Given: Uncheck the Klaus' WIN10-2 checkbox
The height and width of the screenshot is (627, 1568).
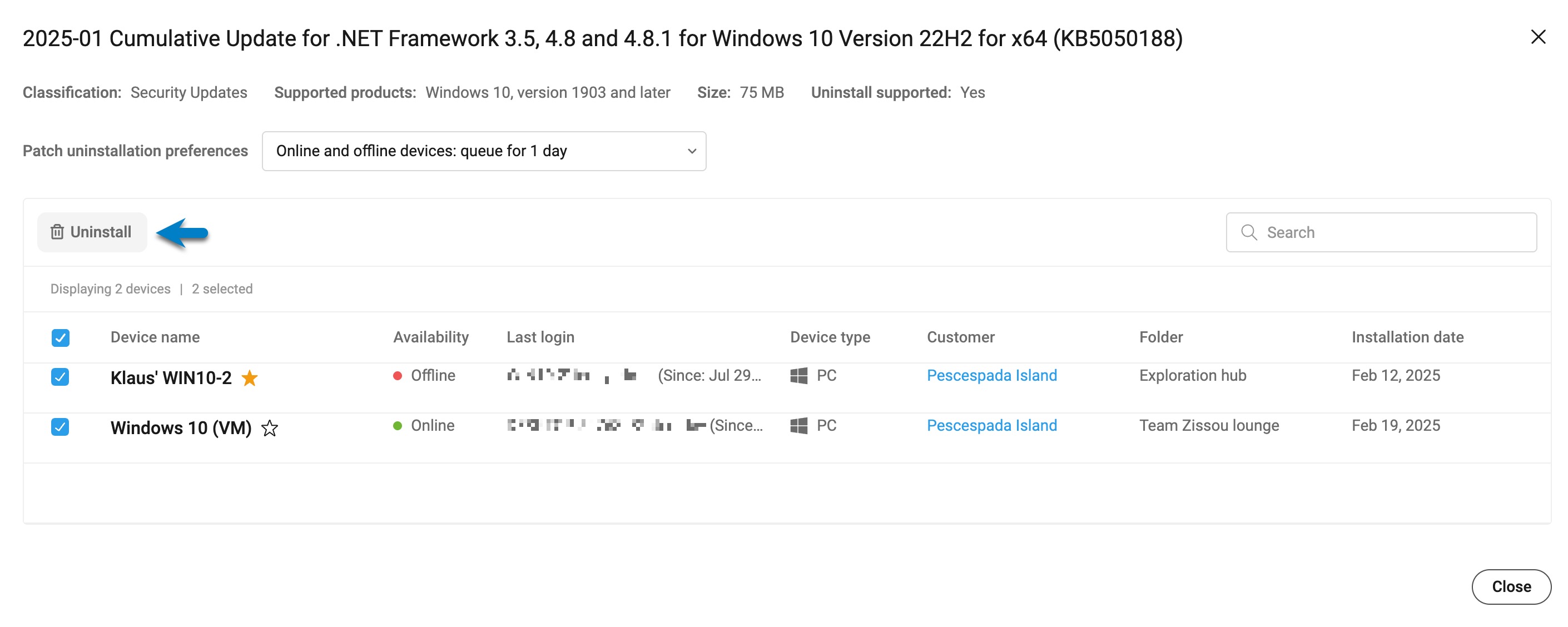Looking at the screenshot, I should 60,377.
